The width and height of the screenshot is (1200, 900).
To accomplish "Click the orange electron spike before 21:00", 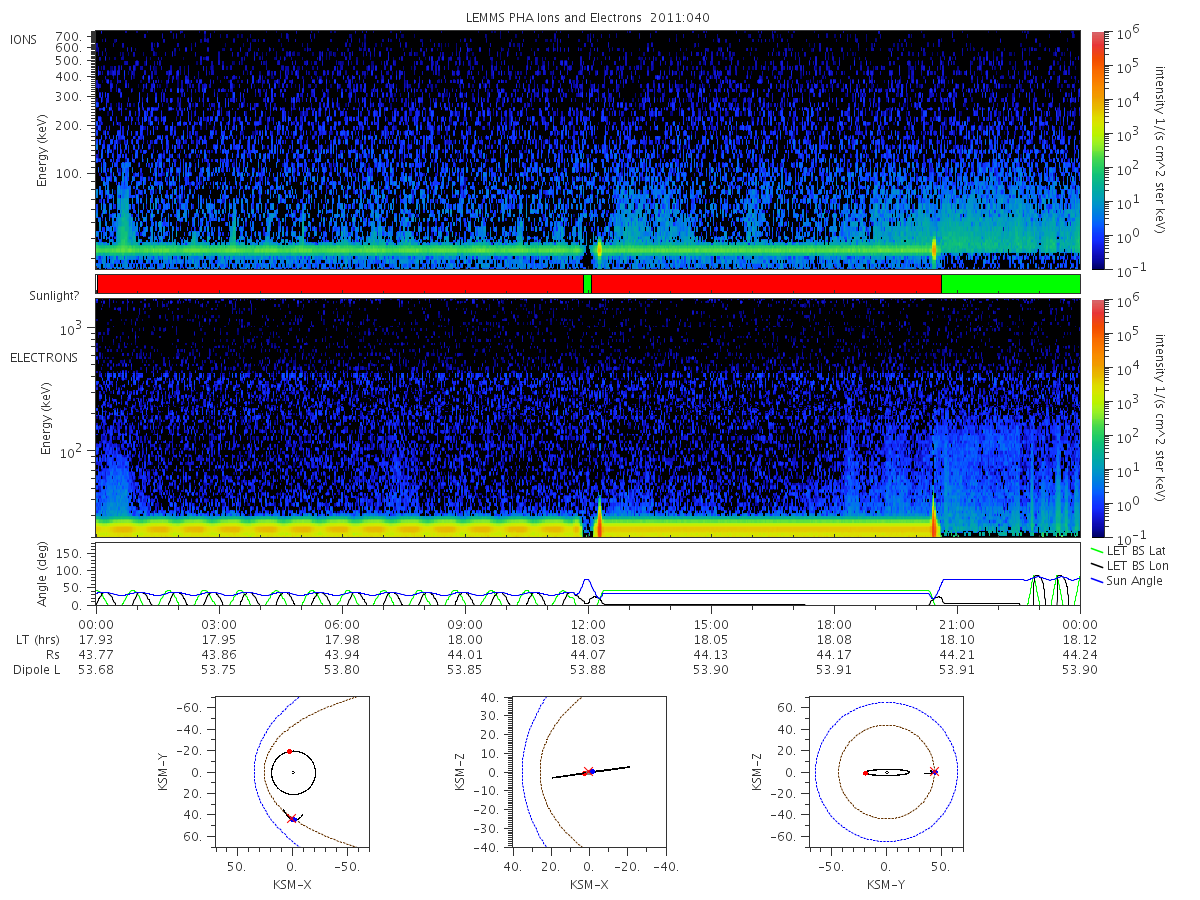I will (933, 518).
